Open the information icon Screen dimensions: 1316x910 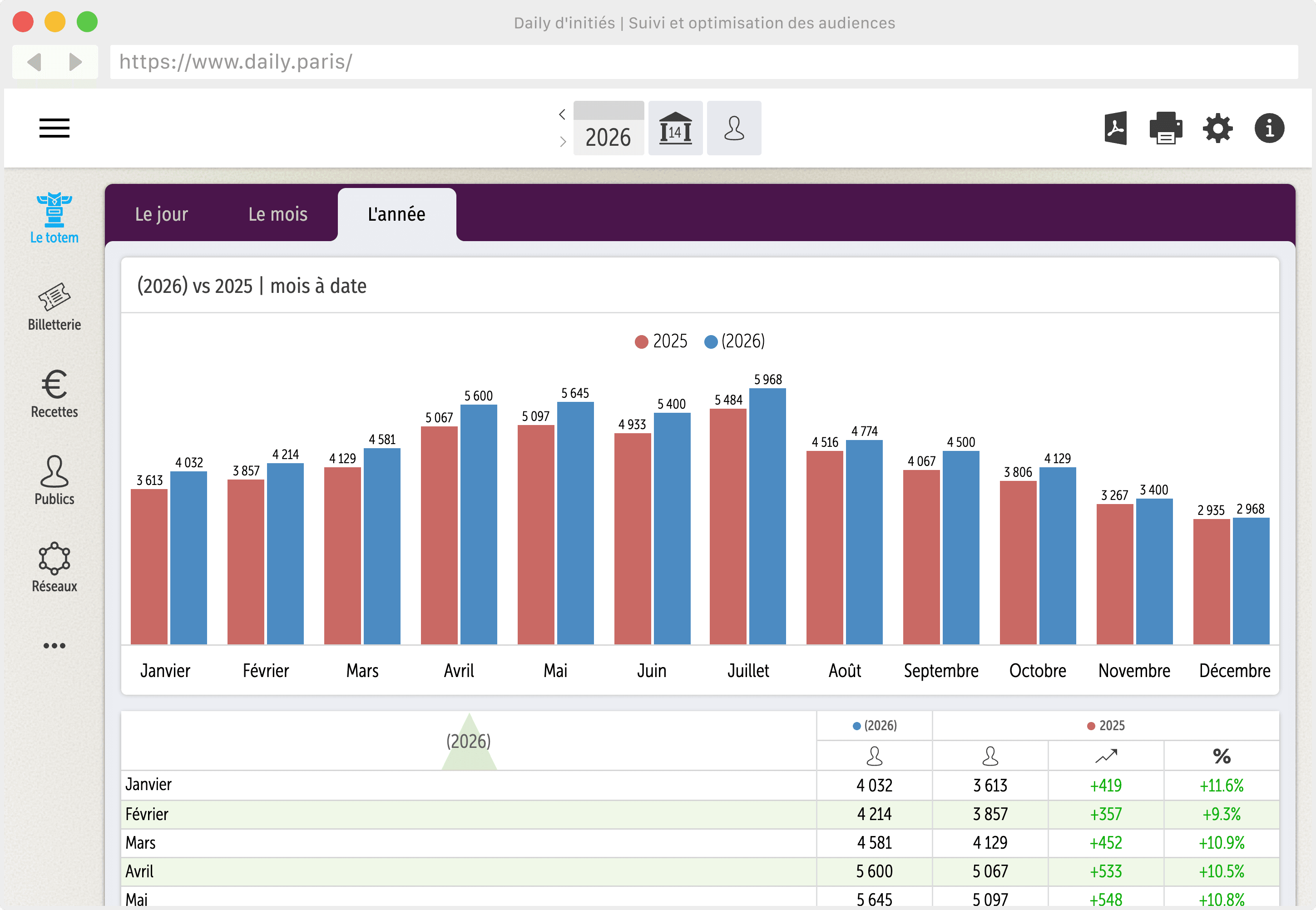tap(1269, 129)
